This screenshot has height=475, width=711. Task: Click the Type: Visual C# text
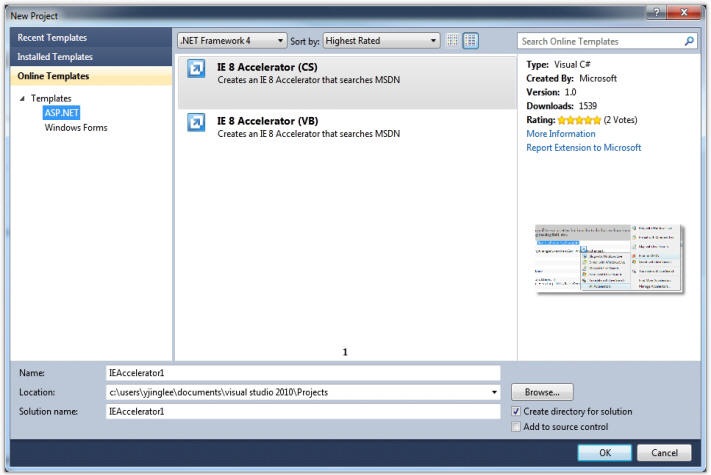pos(558,65)
